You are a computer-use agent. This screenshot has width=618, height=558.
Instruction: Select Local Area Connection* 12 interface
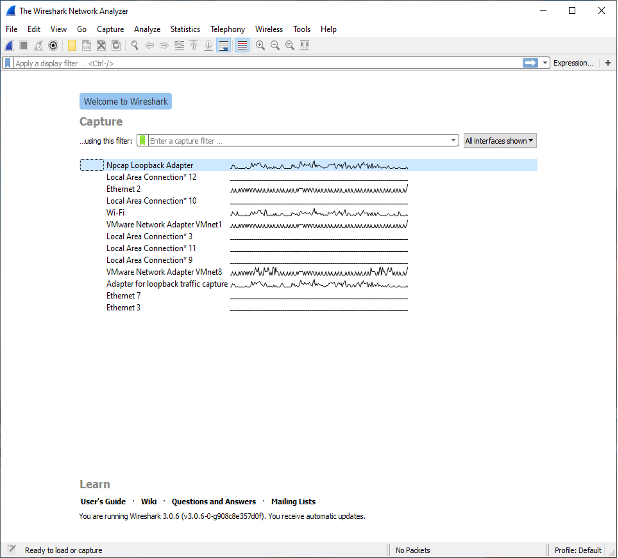click(x=308, y=177)
